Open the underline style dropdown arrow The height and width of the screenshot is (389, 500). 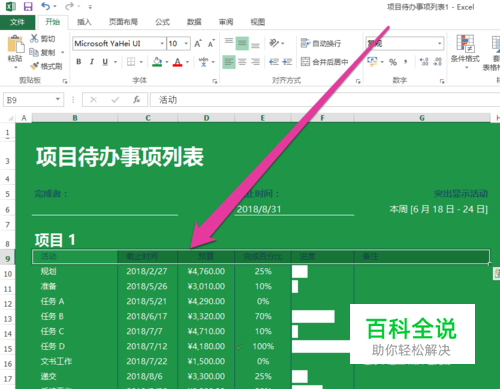click(x=116, y=62)
